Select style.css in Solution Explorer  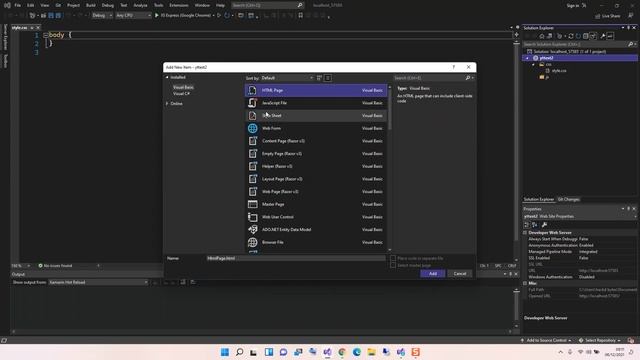(559, 71)
